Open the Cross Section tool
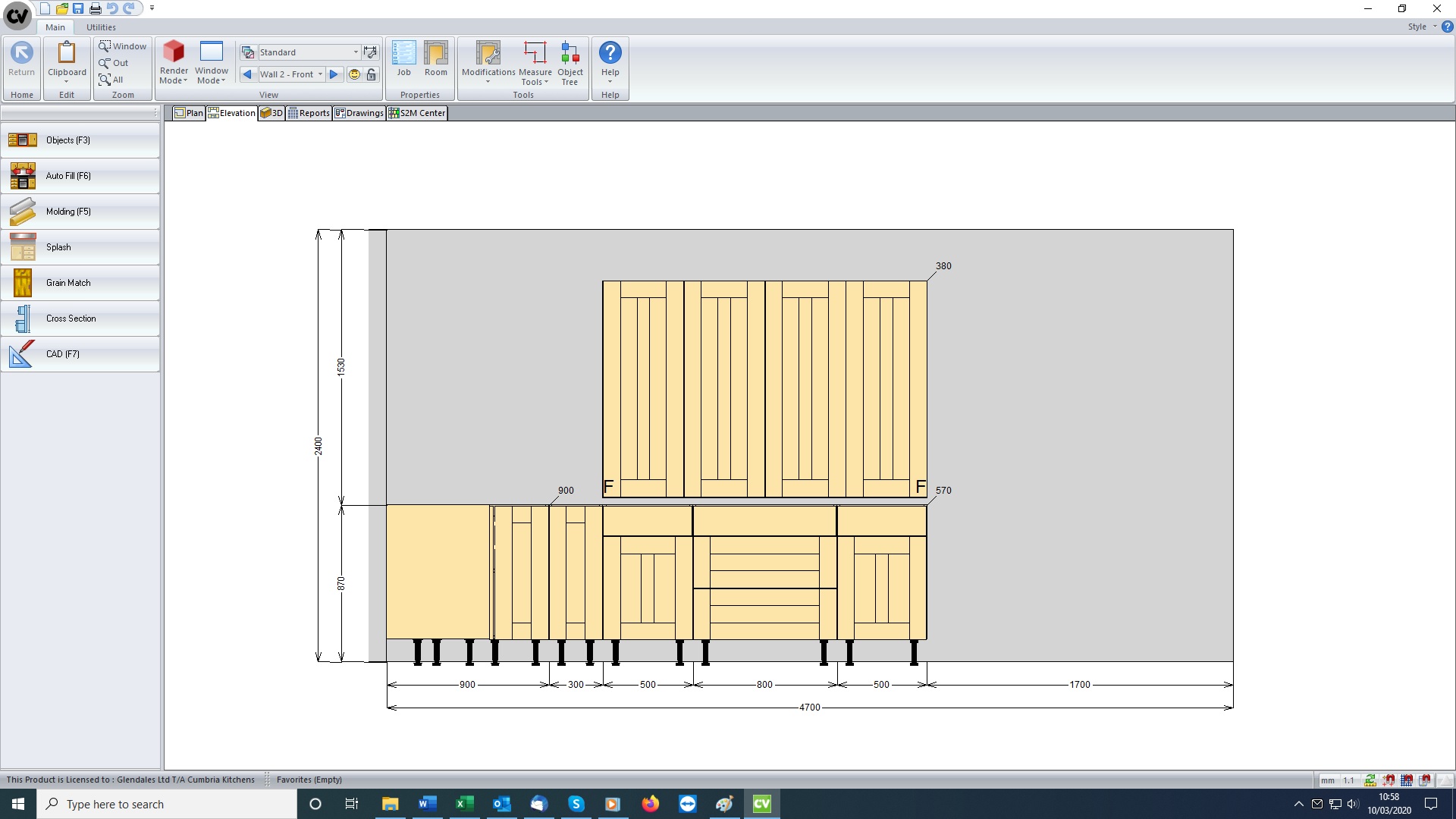1456x819 pixels. 80,318
